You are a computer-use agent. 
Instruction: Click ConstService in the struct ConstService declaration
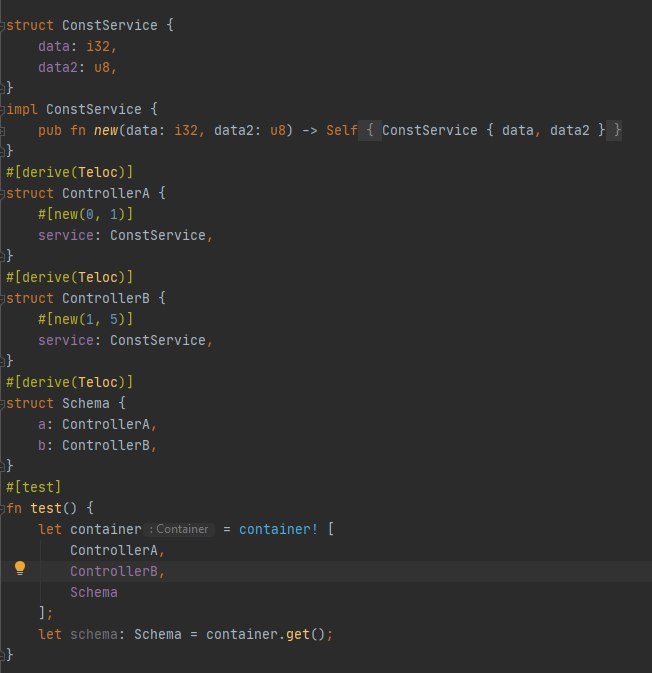tap(109, 25)
